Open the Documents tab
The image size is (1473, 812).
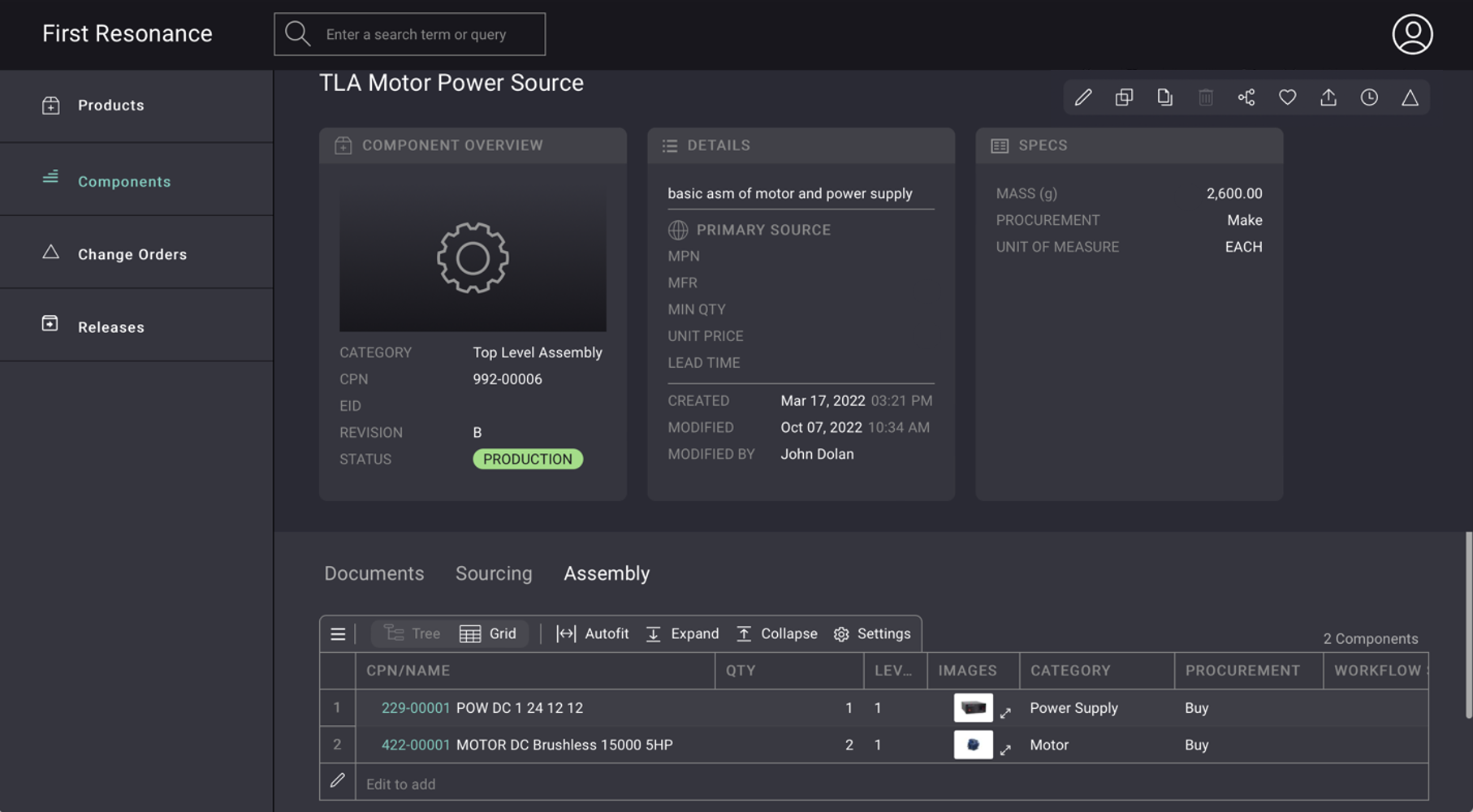[374, 573]
